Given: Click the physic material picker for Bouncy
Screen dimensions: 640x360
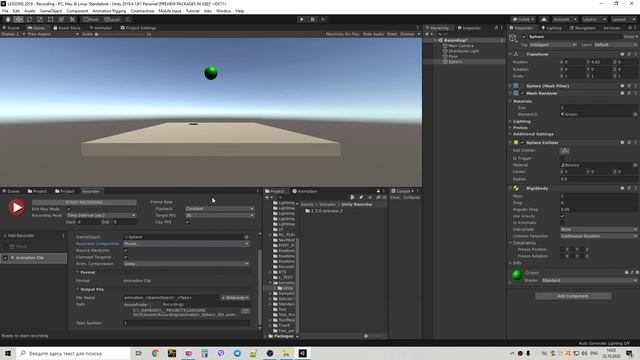Looking at the screenshot, I should 635,165.
